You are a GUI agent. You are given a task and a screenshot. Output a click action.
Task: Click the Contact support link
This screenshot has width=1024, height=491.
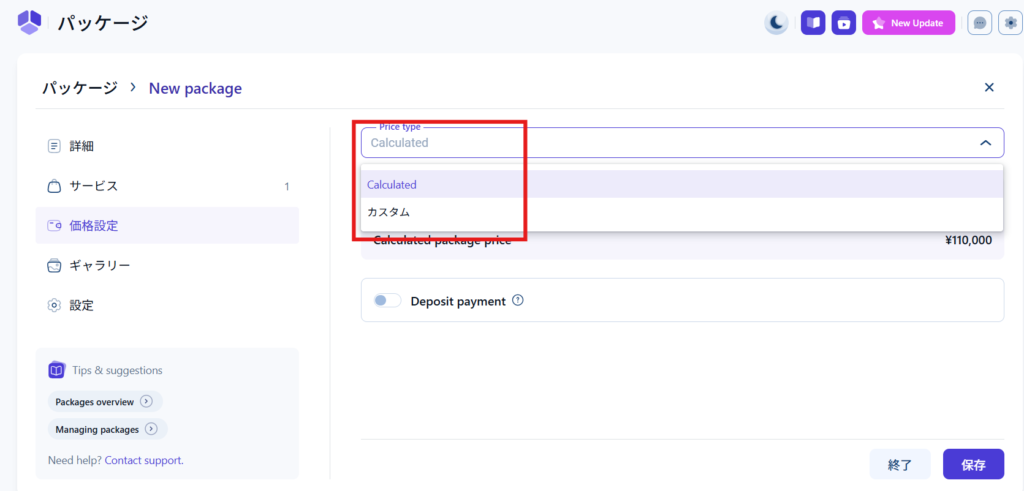point(143,461)
